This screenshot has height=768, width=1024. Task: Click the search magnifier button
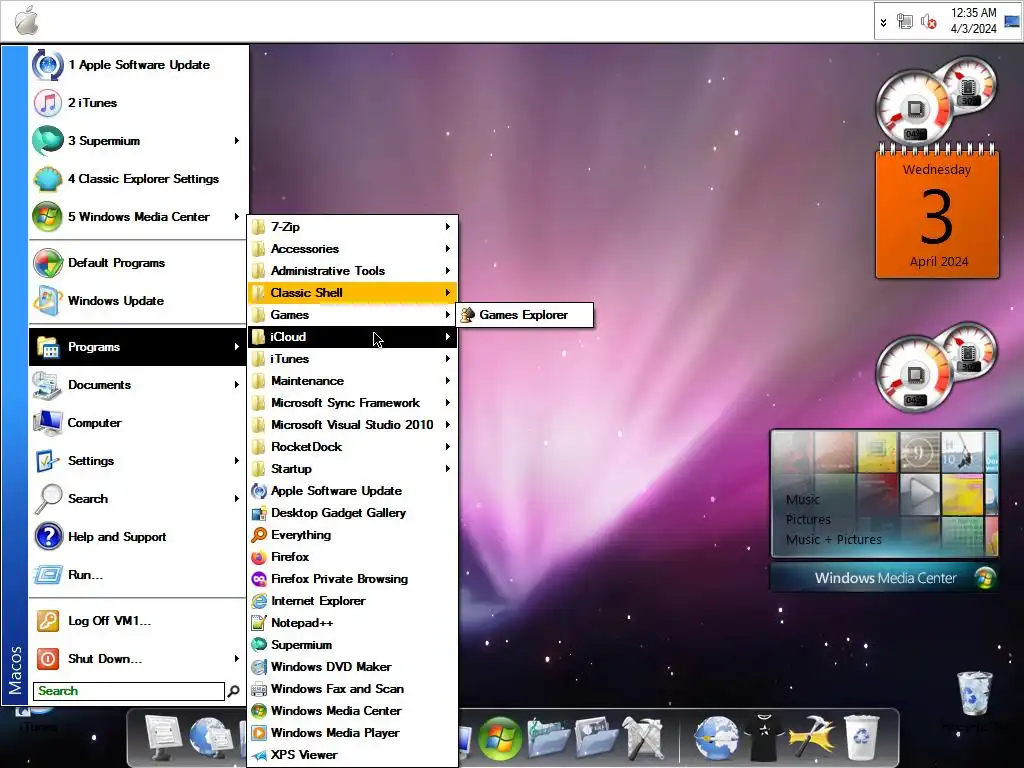tap(233, 691)
